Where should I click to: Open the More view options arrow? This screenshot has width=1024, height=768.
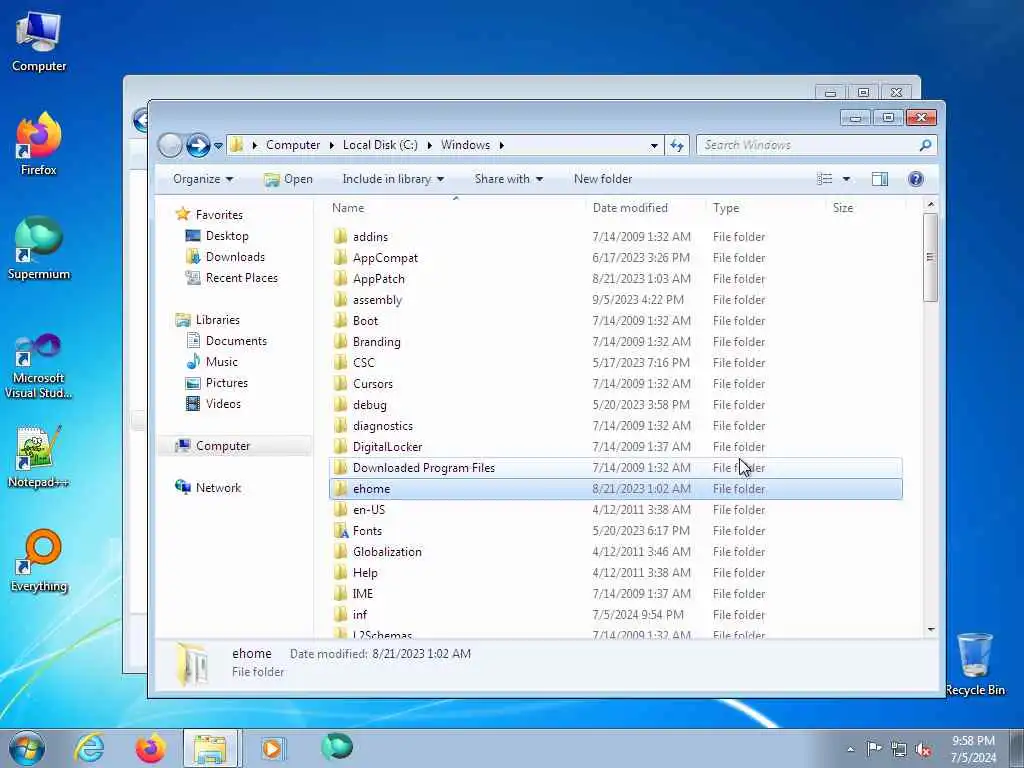click(846, 179)
